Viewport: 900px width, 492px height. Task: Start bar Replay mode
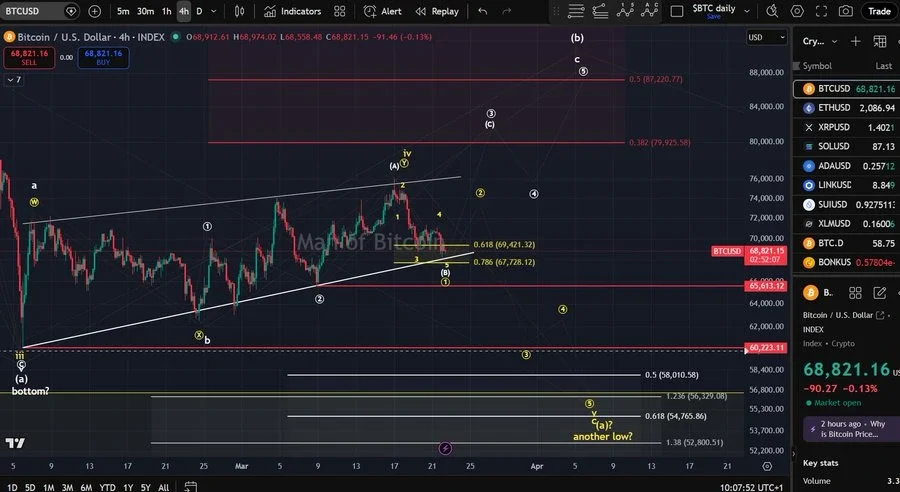click(437, 11)
